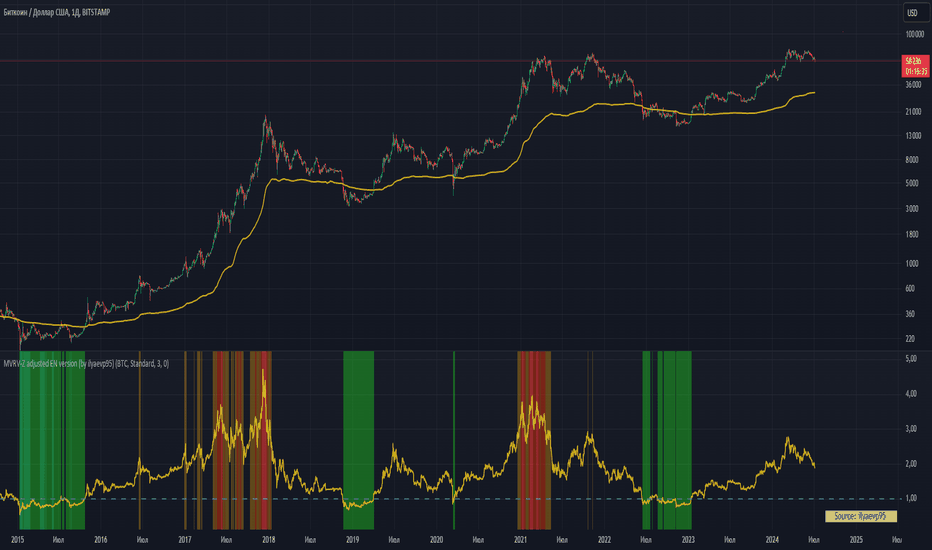This screenshot has width=932, height=550.
Task: Click the chart title Биткоин / Доллар США
Action: [35, 12]
